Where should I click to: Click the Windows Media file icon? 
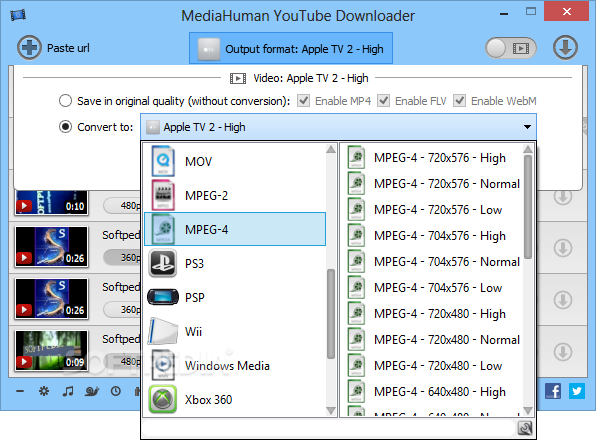pos(163,365)
